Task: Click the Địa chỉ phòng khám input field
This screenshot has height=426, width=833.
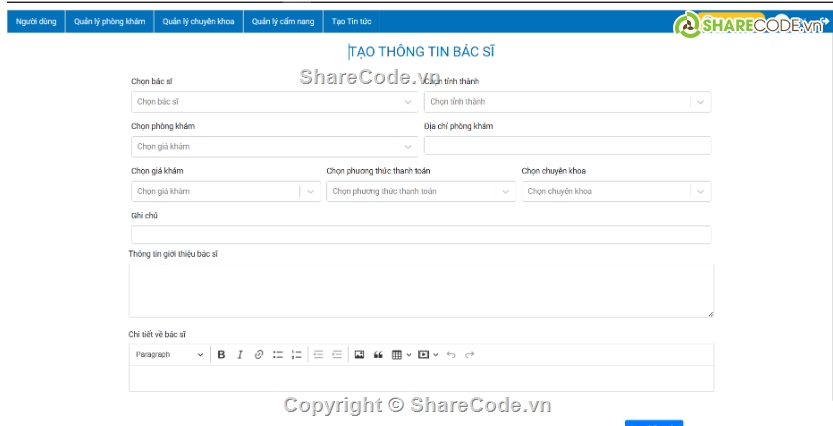Action: pyautogui.click(x=567, y=146)
